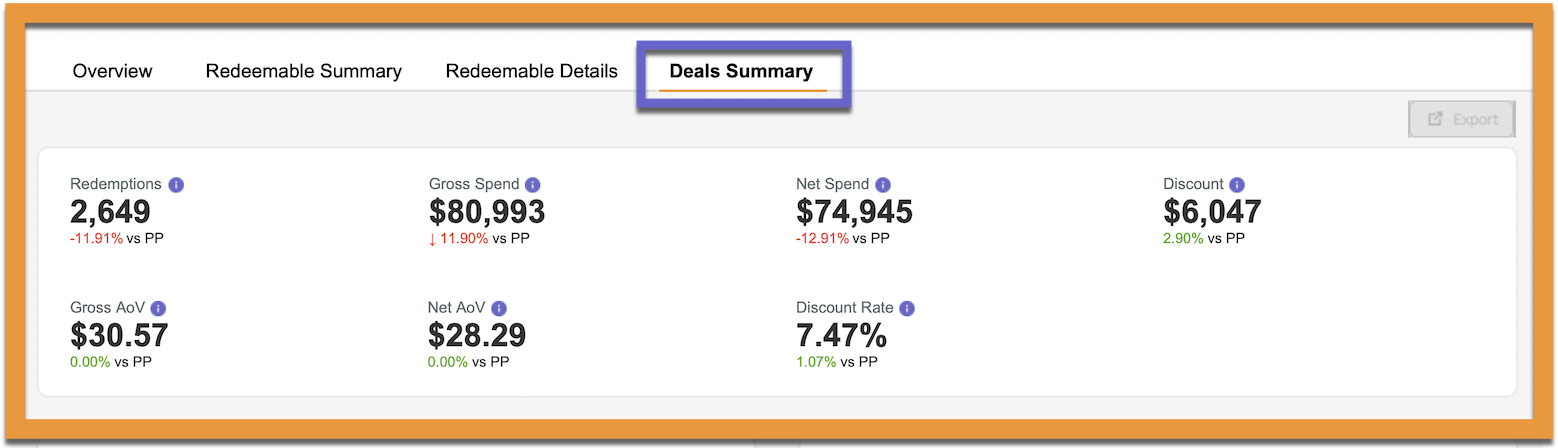Select the $80,993 gross spend figure
1558x448 pixels.
[487, 212]
